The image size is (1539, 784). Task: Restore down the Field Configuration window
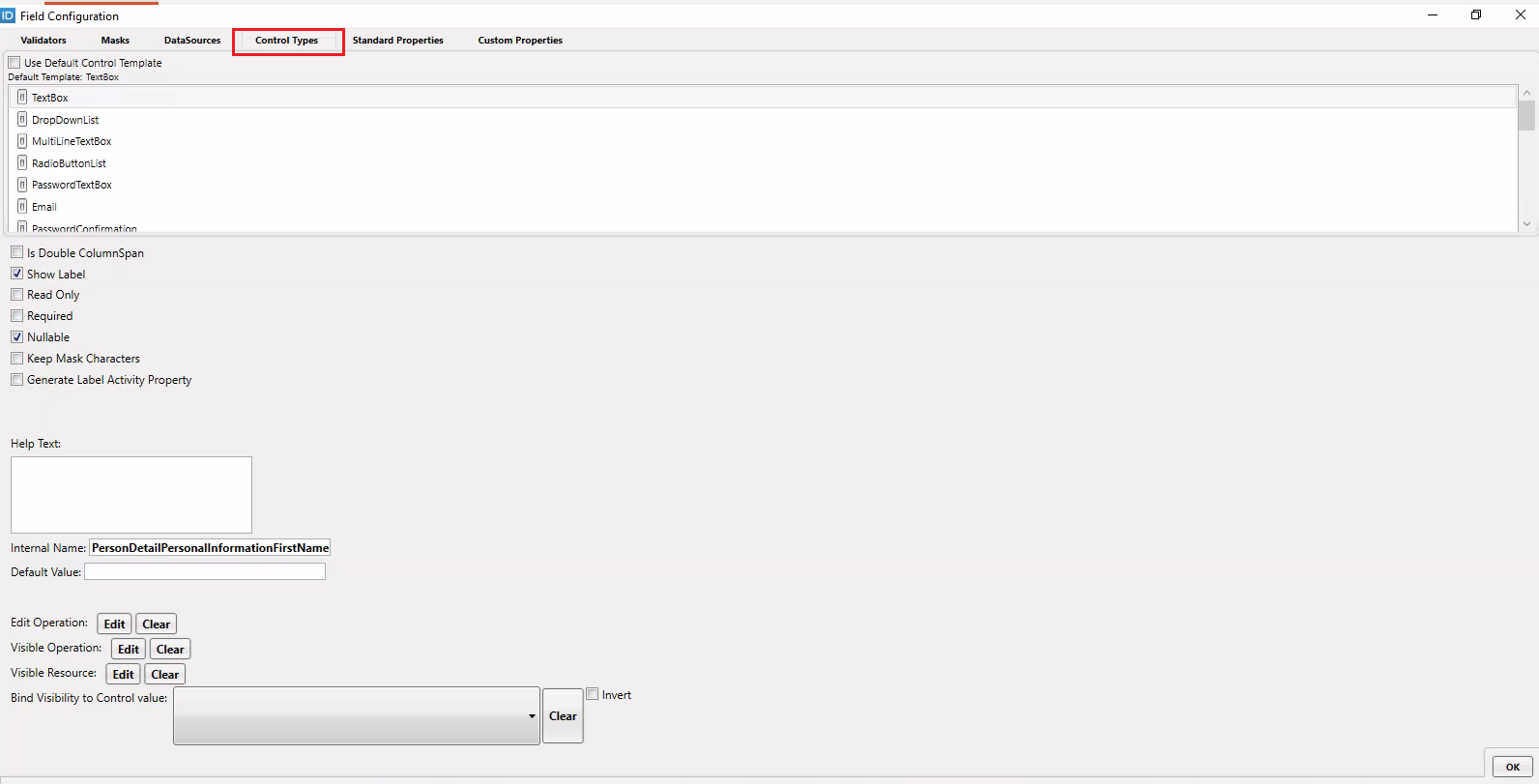[1476, 15]
